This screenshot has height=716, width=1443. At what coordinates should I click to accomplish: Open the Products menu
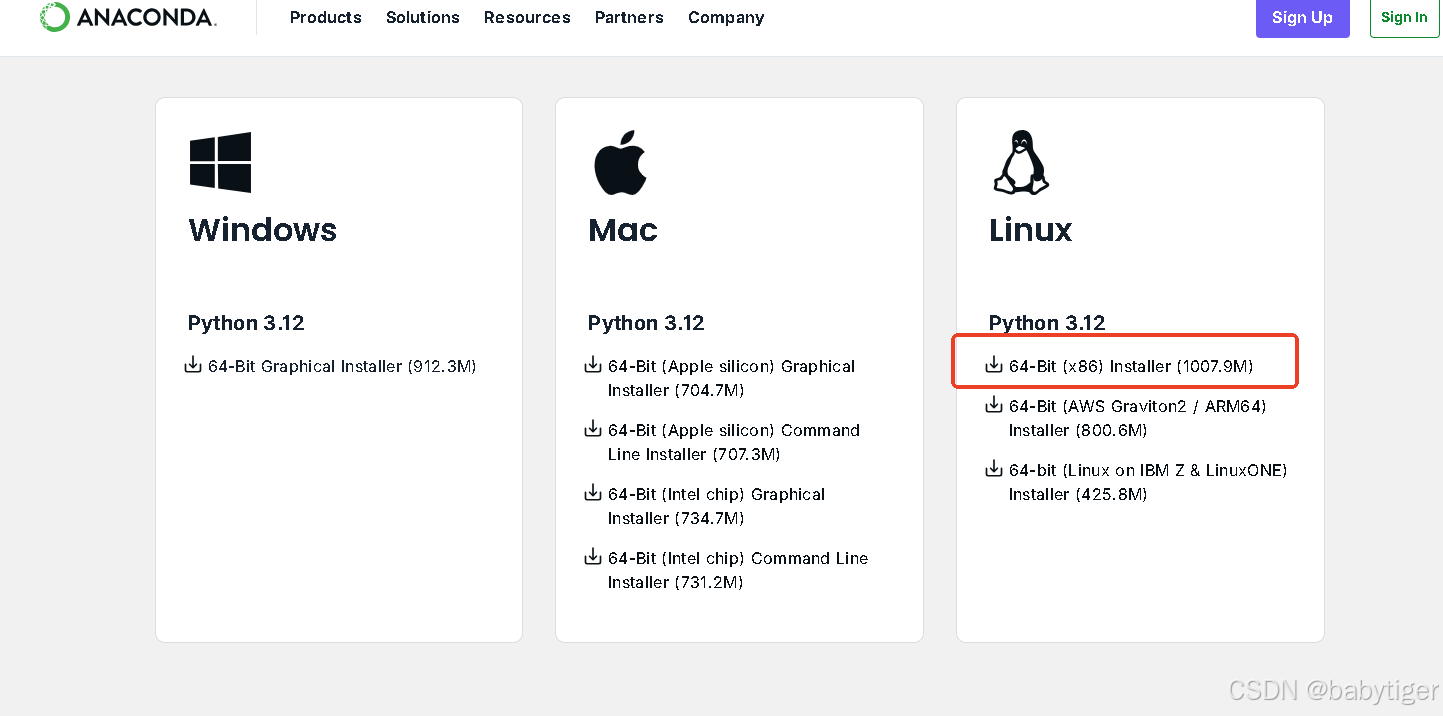tap(326, 17)
